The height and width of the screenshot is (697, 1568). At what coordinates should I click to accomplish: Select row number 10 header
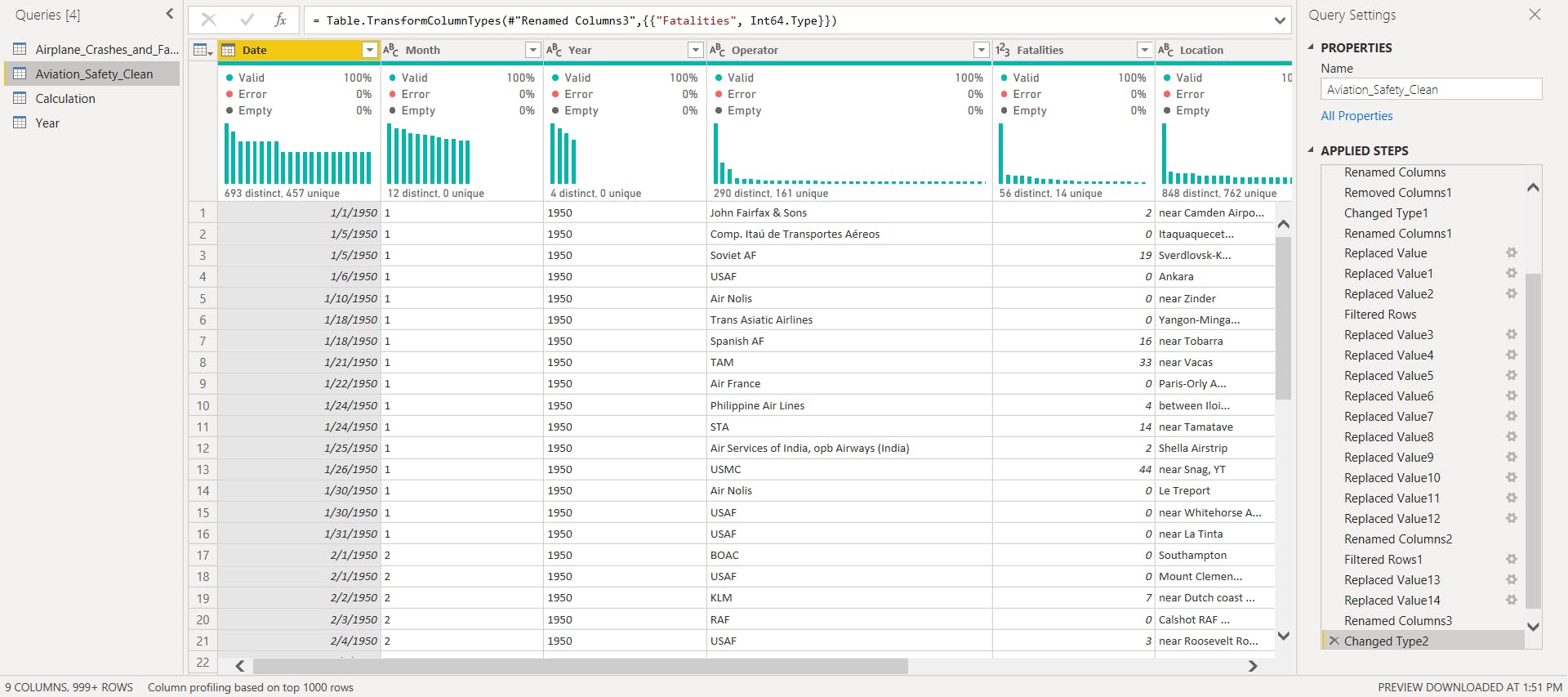(203, 405)
